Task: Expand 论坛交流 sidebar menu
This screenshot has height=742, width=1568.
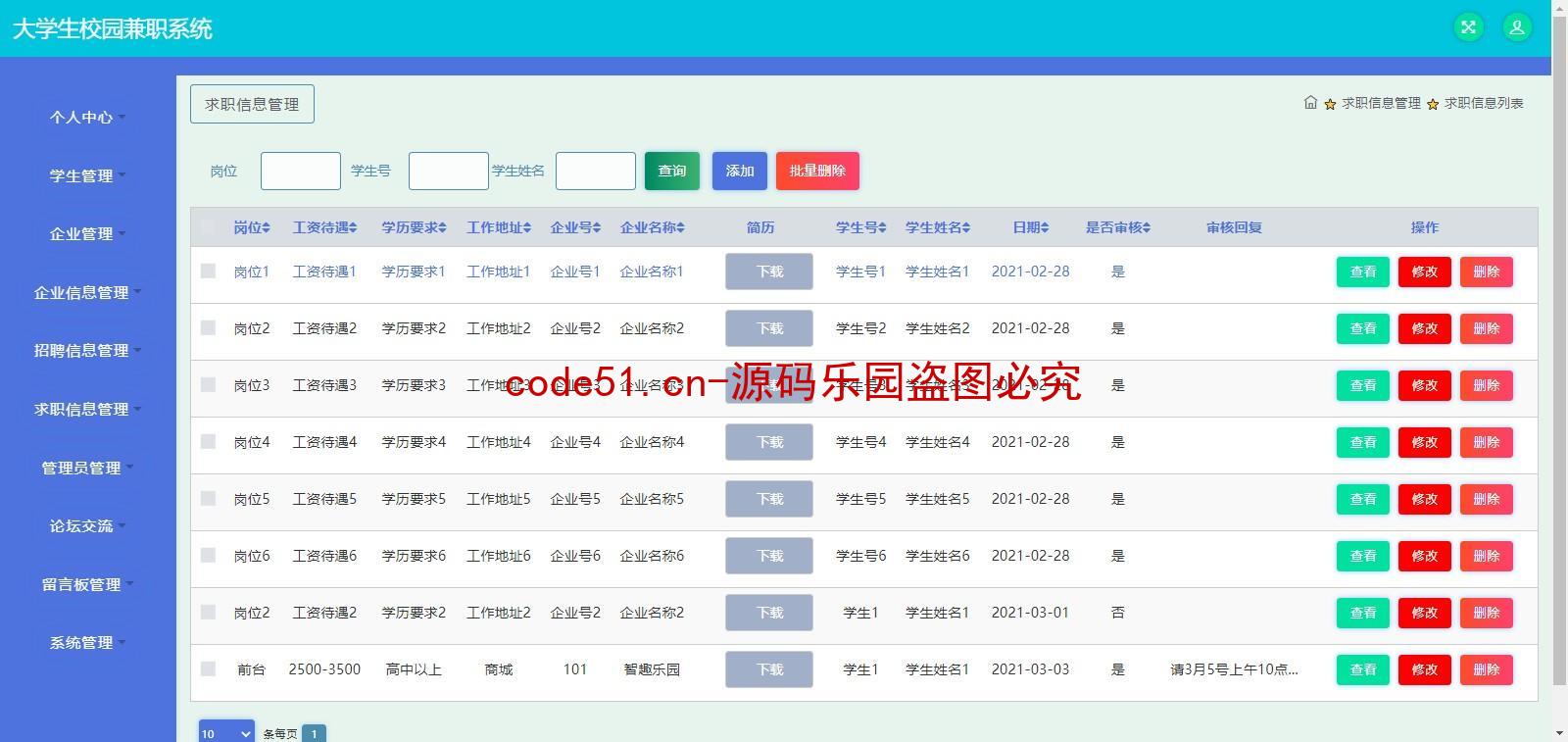Action: [x=88, y=526]
